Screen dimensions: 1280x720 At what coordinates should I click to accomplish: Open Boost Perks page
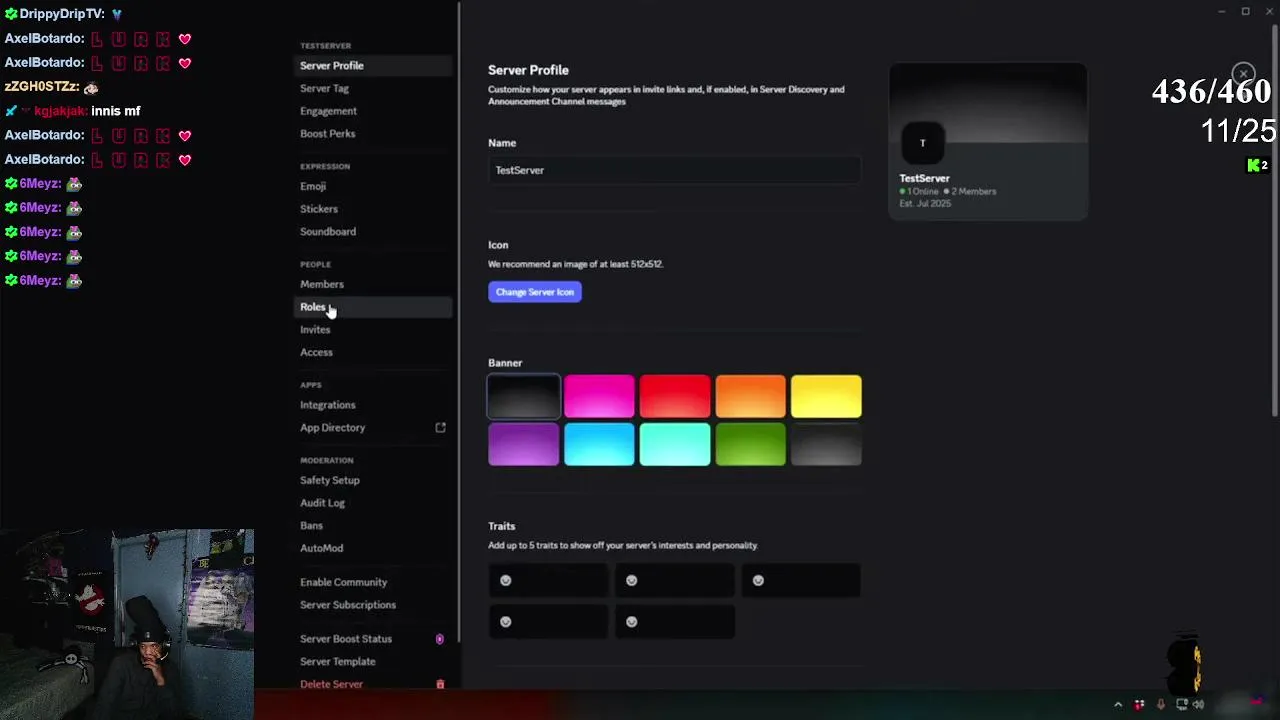point(375,133)
